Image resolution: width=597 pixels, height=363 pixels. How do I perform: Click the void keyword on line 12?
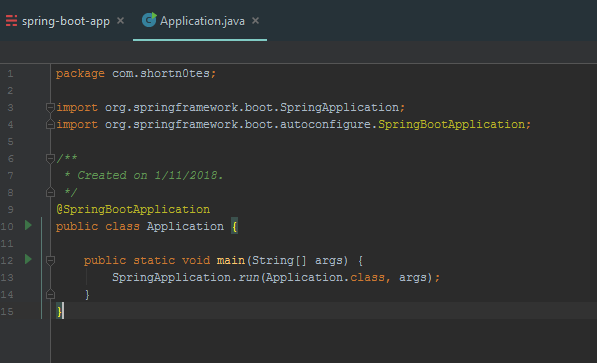(x=196, y=260)
